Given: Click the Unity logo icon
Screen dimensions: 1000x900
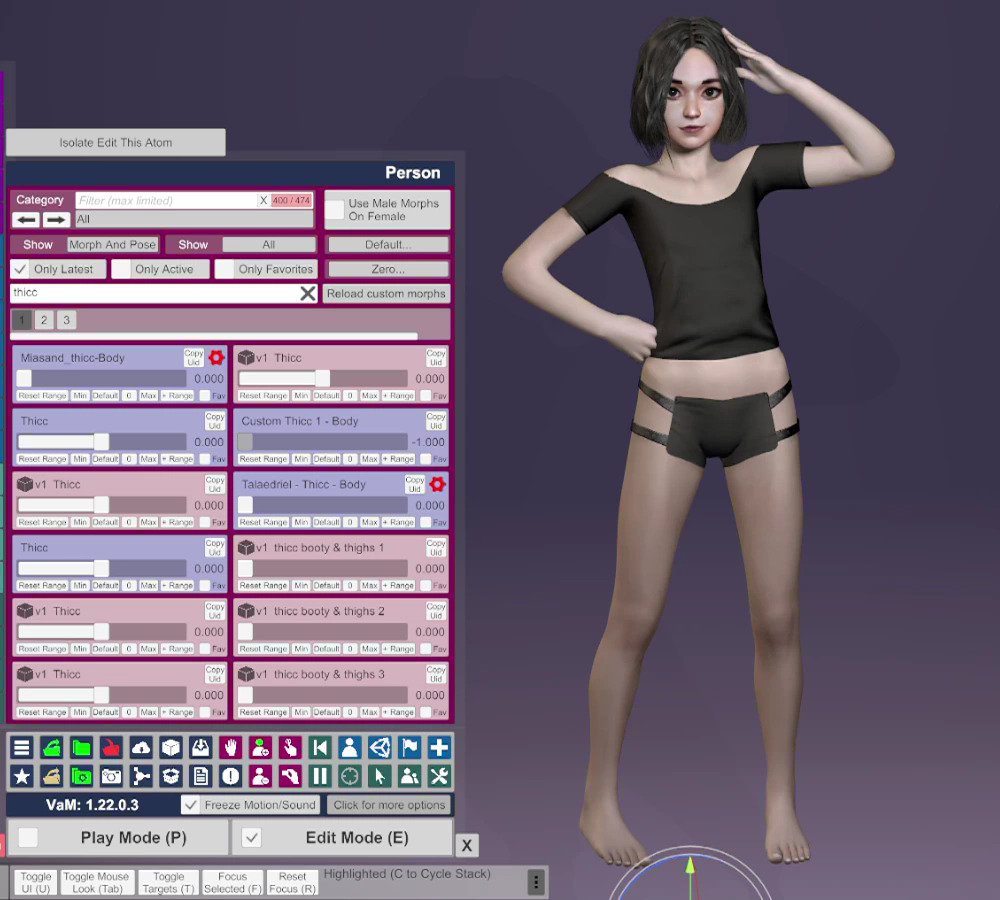Looking at the screenshot, I should click(379, 747).
